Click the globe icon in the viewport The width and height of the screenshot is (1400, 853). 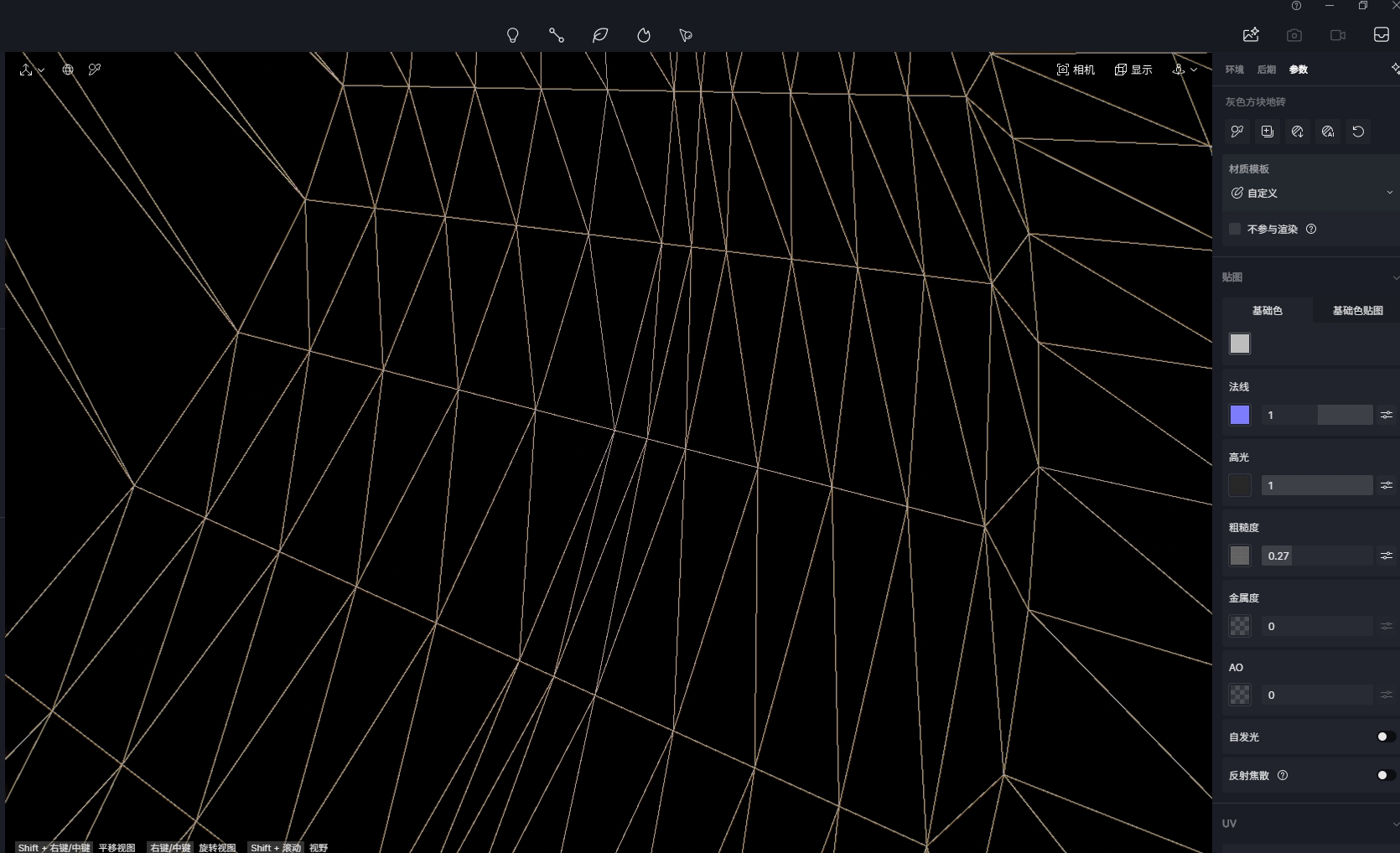68,70
